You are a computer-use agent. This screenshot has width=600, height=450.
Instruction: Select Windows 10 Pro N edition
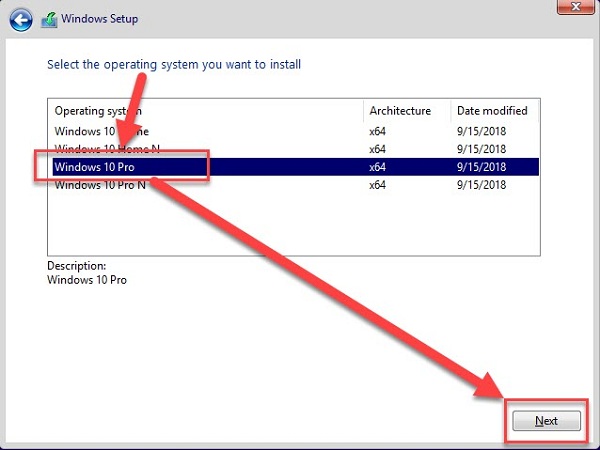(101, 185)
